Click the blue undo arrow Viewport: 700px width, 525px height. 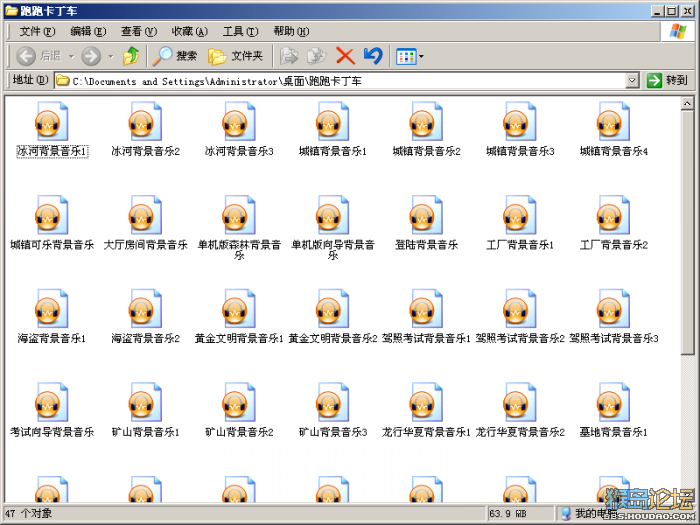coord(373,56)
